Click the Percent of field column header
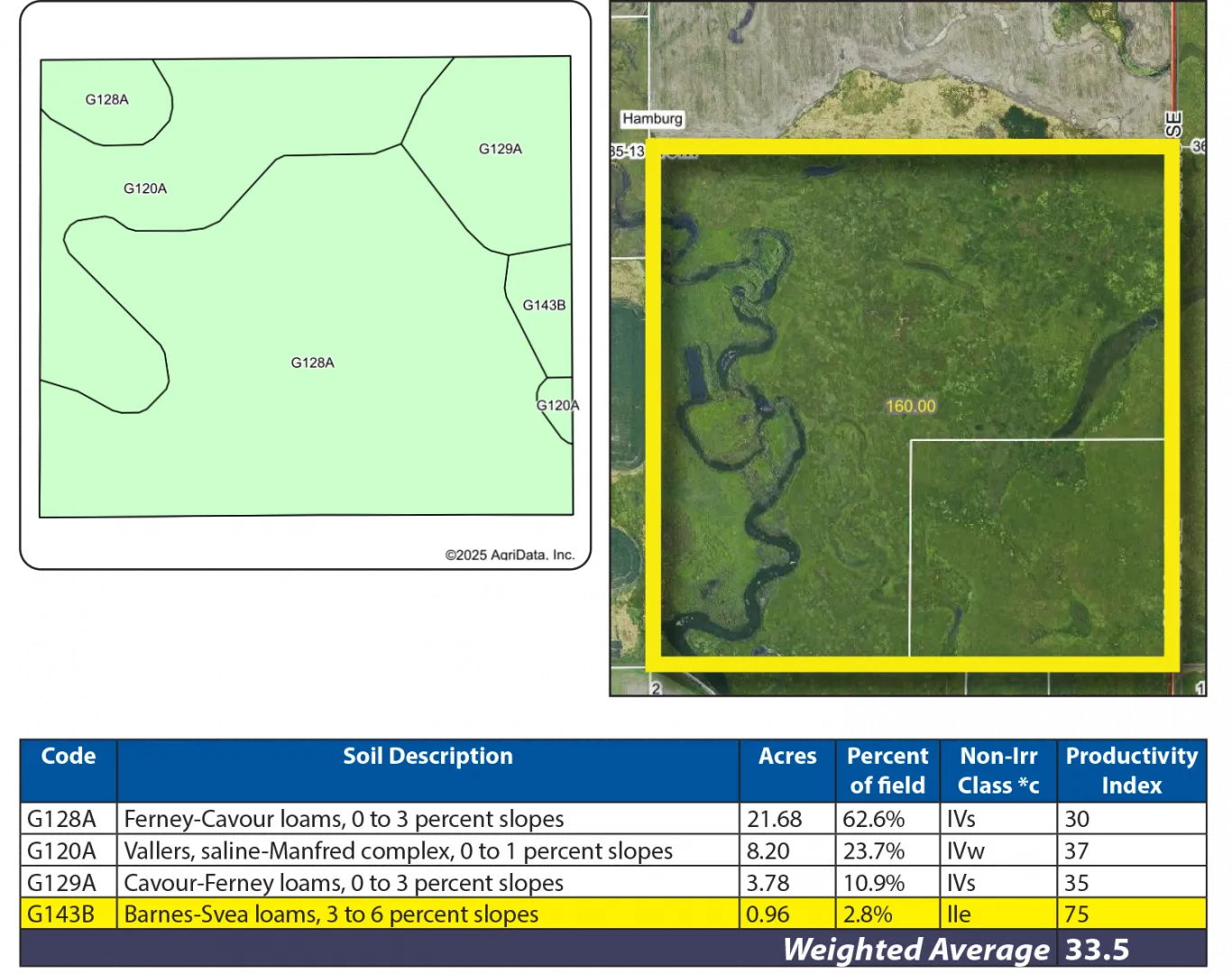The image size is (1232, 974). pyautogui.click(x=887, y=770)
